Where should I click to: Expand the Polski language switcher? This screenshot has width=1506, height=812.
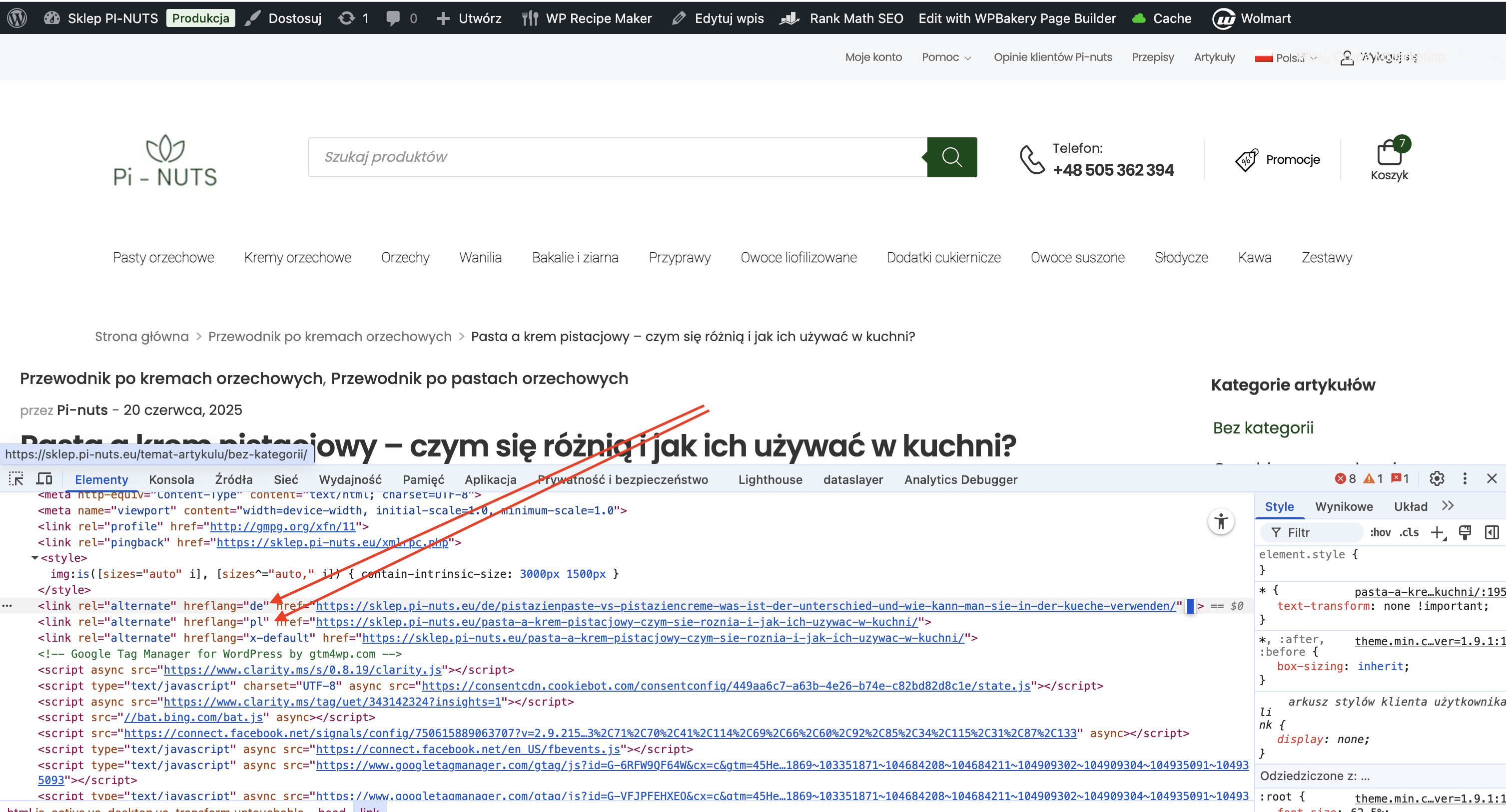1286,57
